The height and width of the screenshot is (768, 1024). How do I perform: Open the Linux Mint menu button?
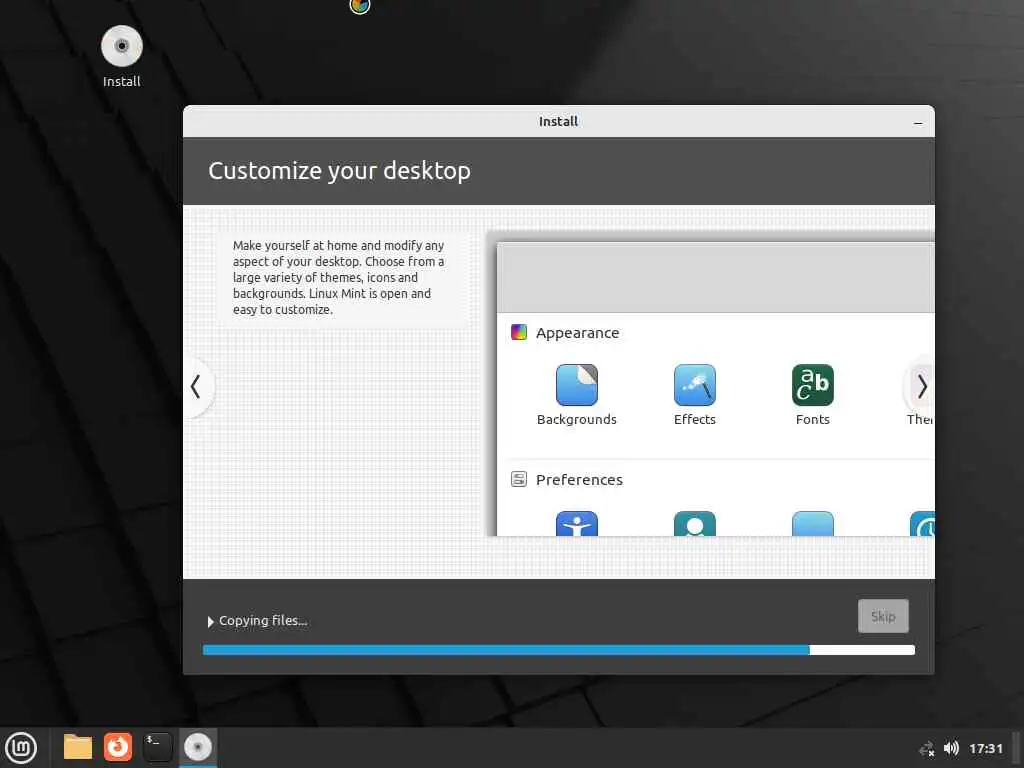[x=21, y=747]
